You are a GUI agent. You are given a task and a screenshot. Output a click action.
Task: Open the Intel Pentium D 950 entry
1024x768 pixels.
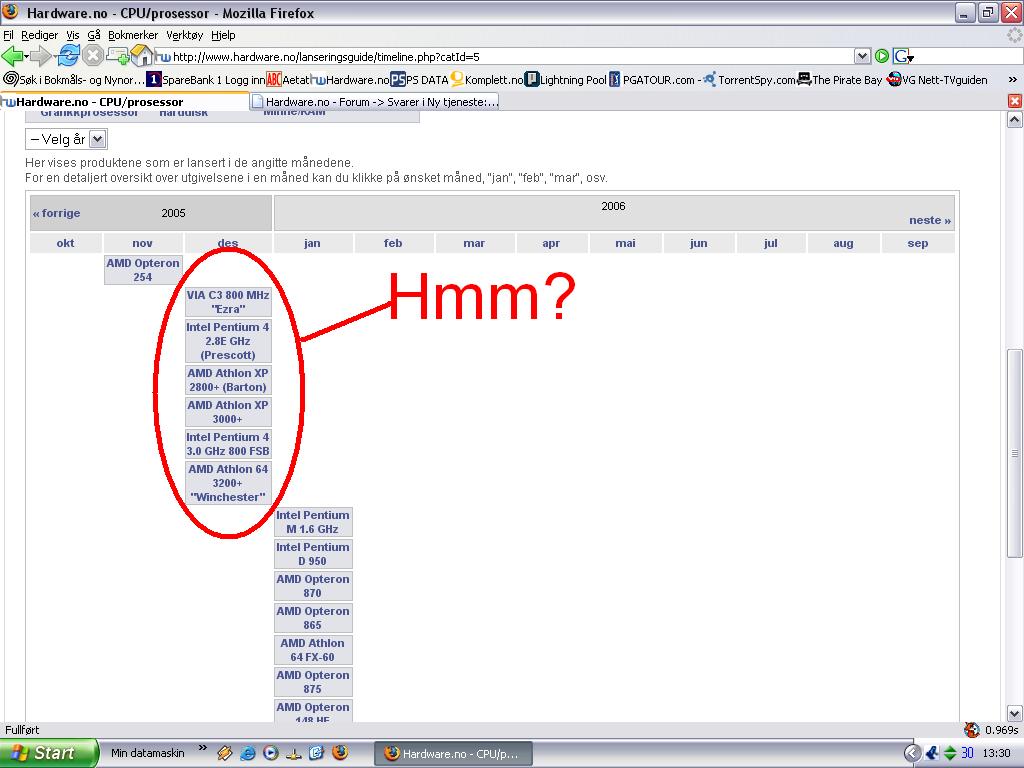coord(313,554)
